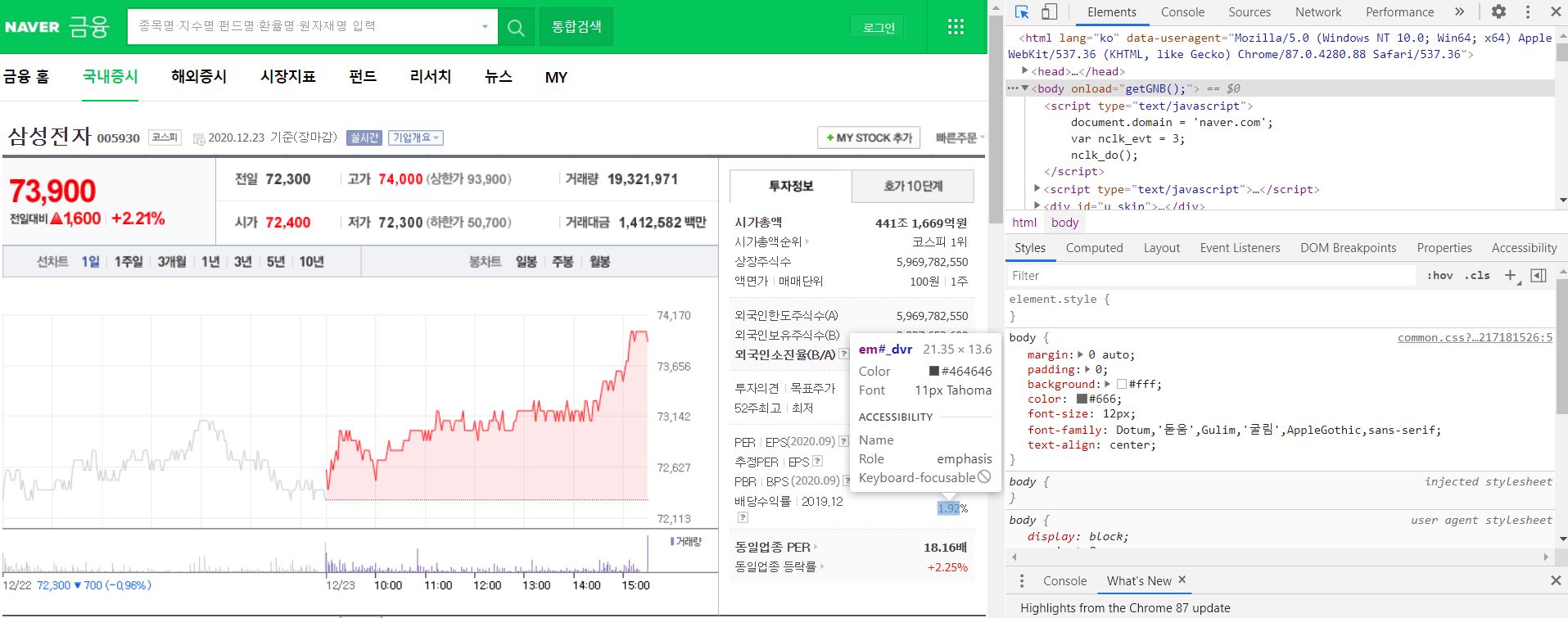
Task: Show more DevTools tabs chevron
Action: click(1459, 11)
